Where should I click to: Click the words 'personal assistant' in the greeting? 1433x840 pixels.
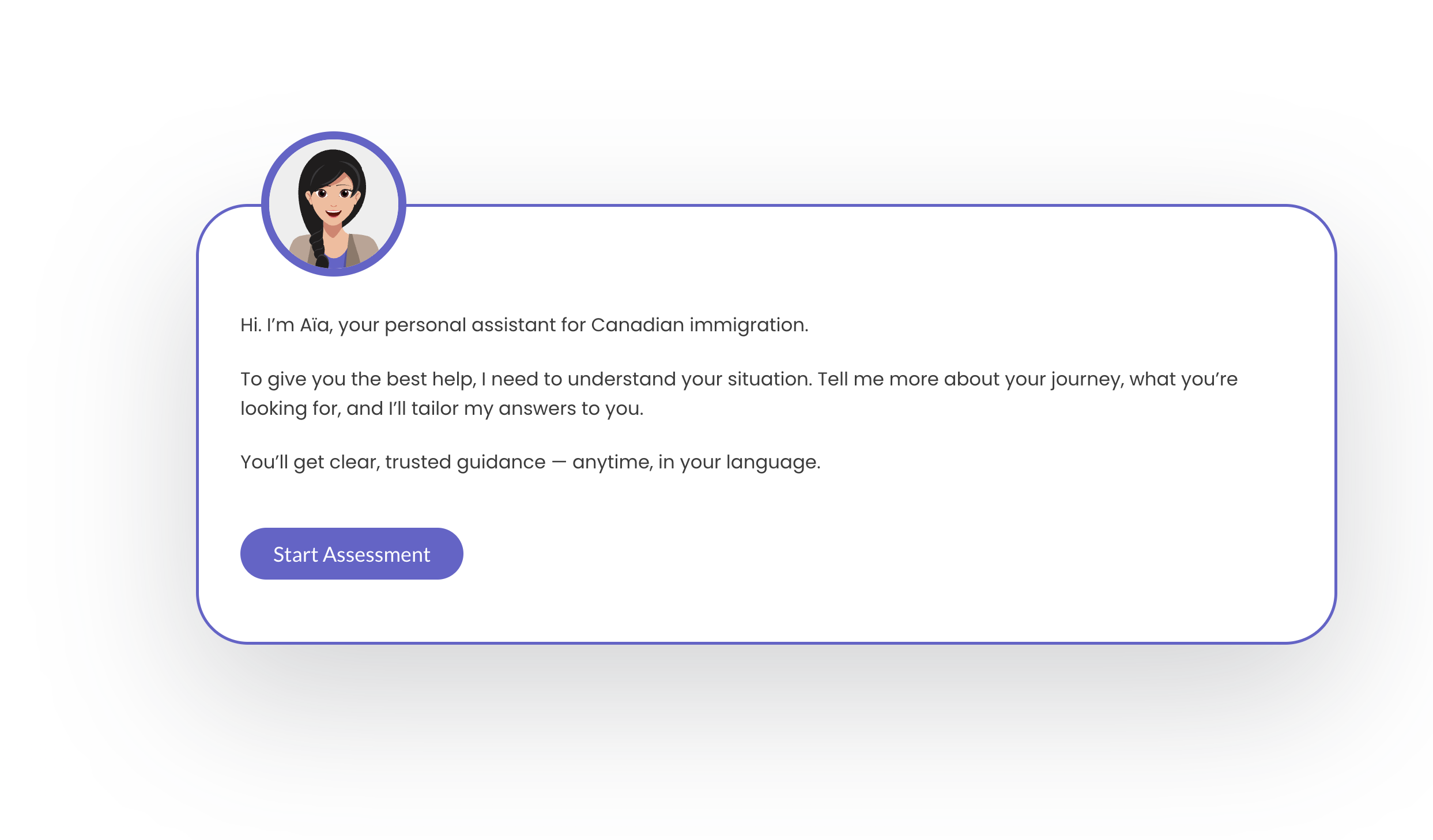470,325
